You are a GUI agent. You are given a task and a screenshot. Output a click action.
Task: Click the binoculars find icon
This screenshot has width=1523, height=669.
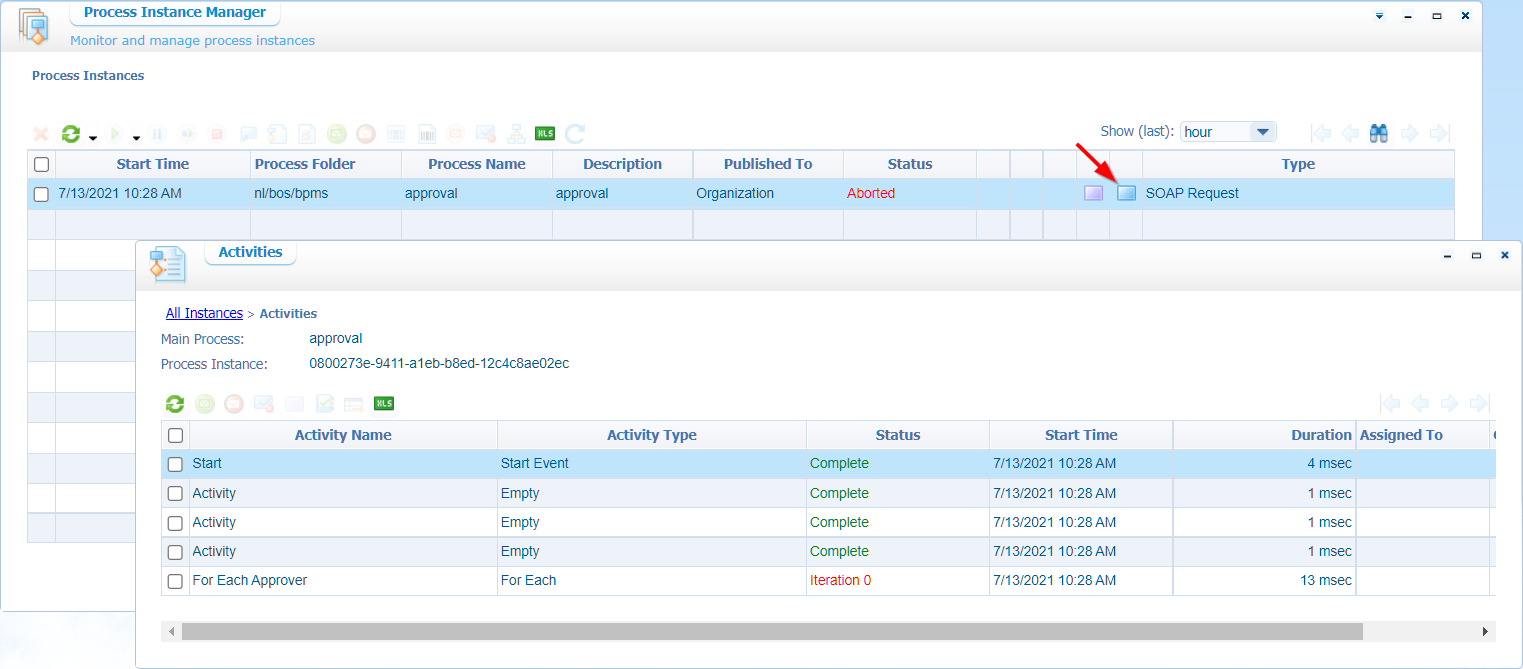point(1379,133)
